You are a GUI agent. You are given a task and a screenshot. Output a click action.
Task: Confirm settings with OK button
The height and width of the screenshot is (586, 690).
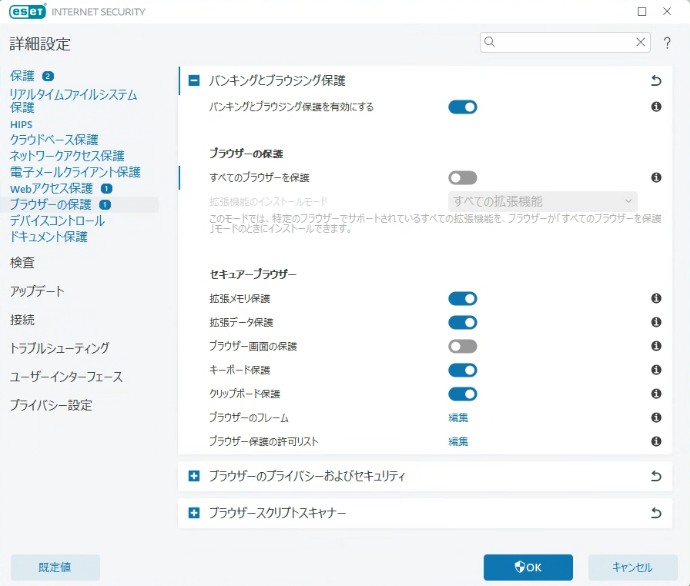click(x=528, y=568)
